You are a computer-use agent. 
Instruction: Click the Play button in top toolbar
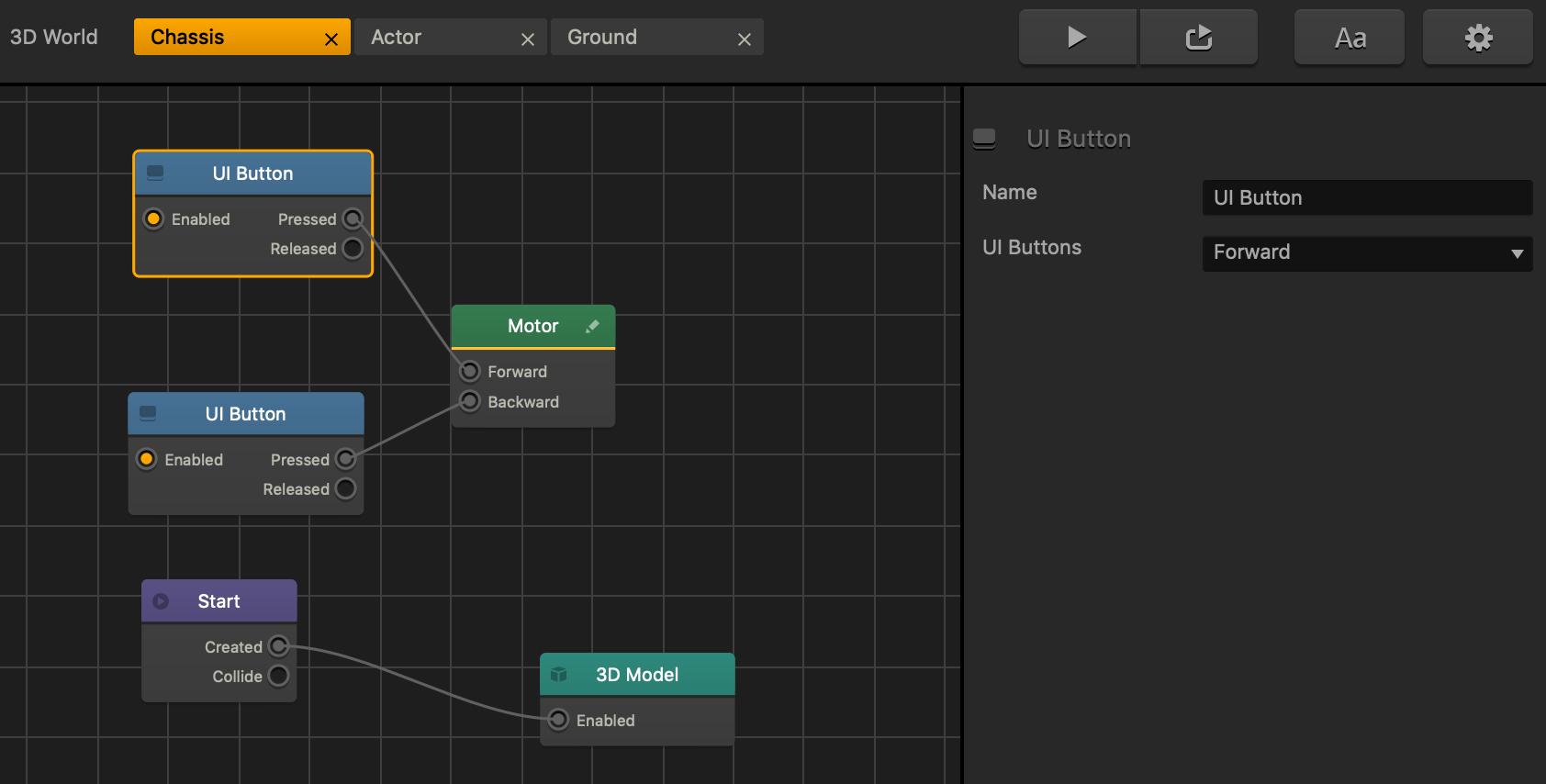1078,38
